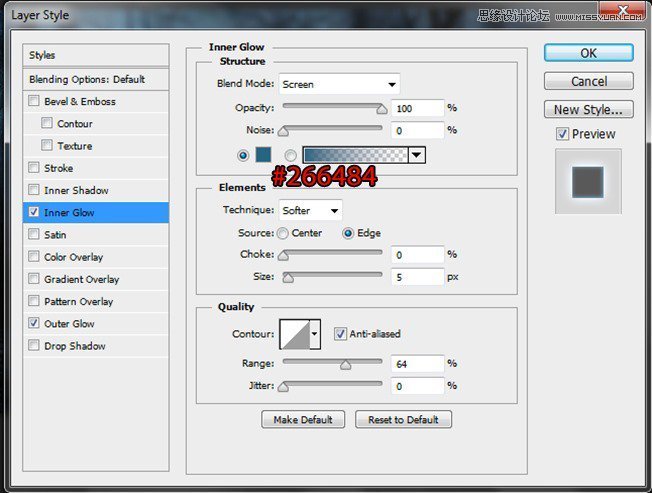Select Blending Options: Default in list

pyautogui.click(x=87, y=79)
